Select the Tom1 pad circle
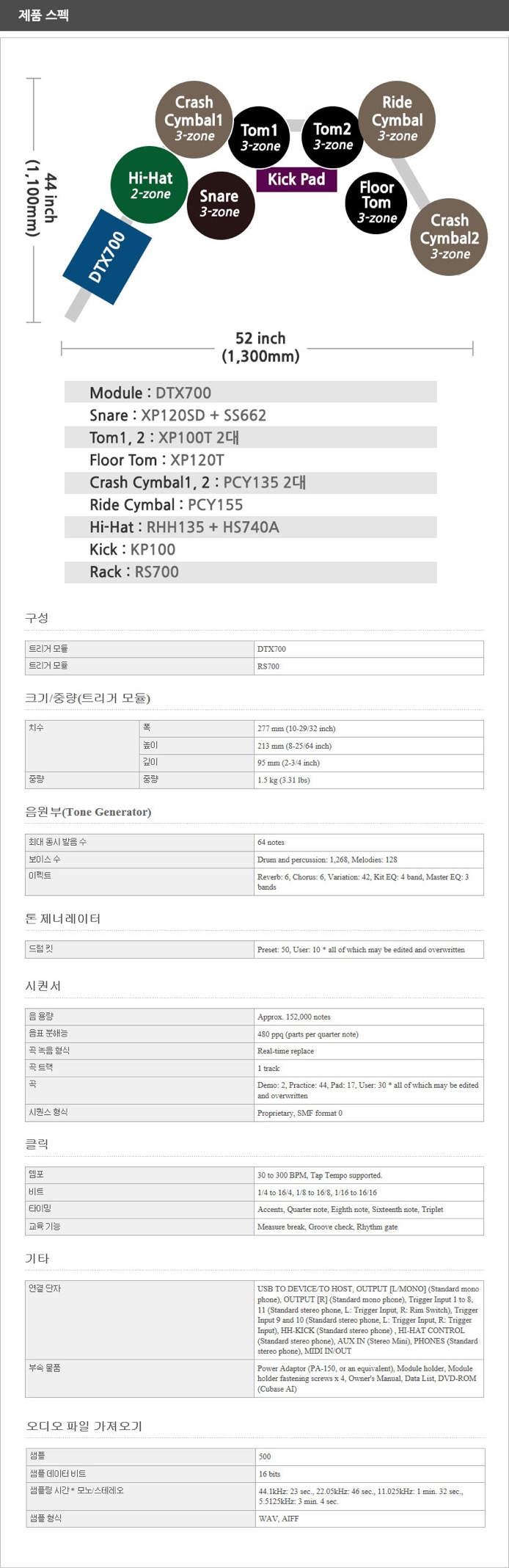The height and width of the screenshot is (1568, 509). click(260, 137)
